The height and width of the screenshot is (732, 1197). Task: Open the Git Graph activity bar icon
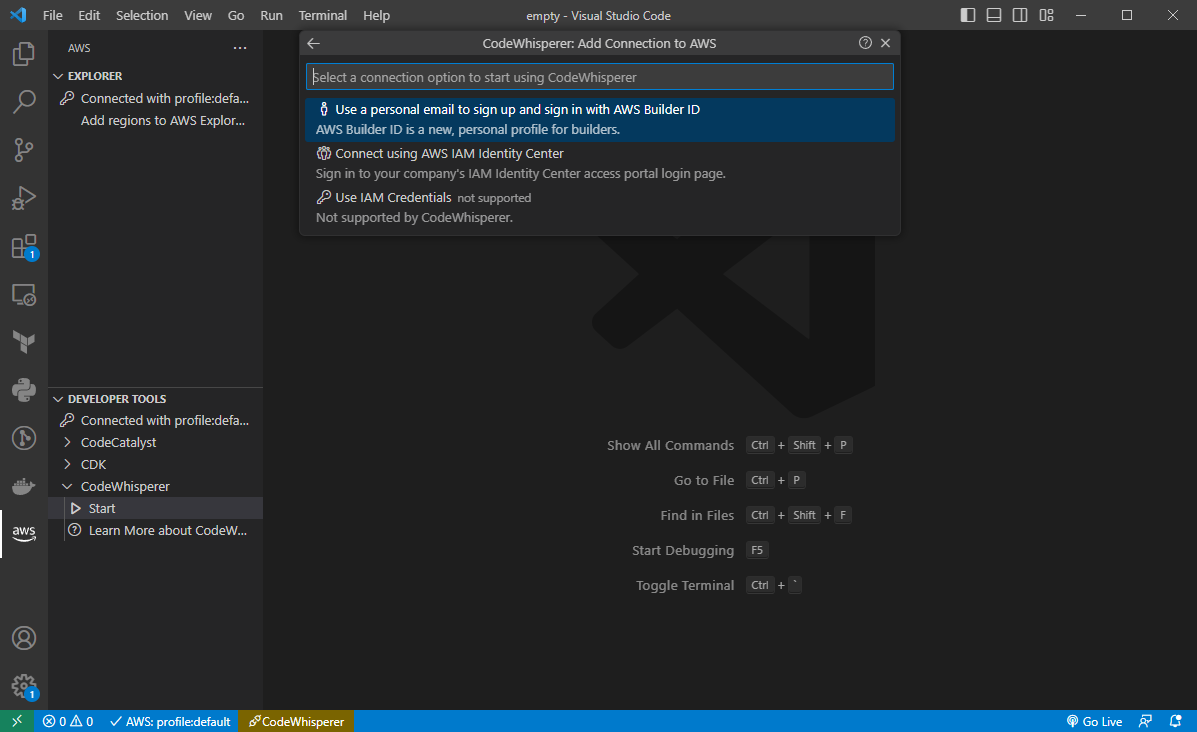pyautogui.click(x=24, y=438)
